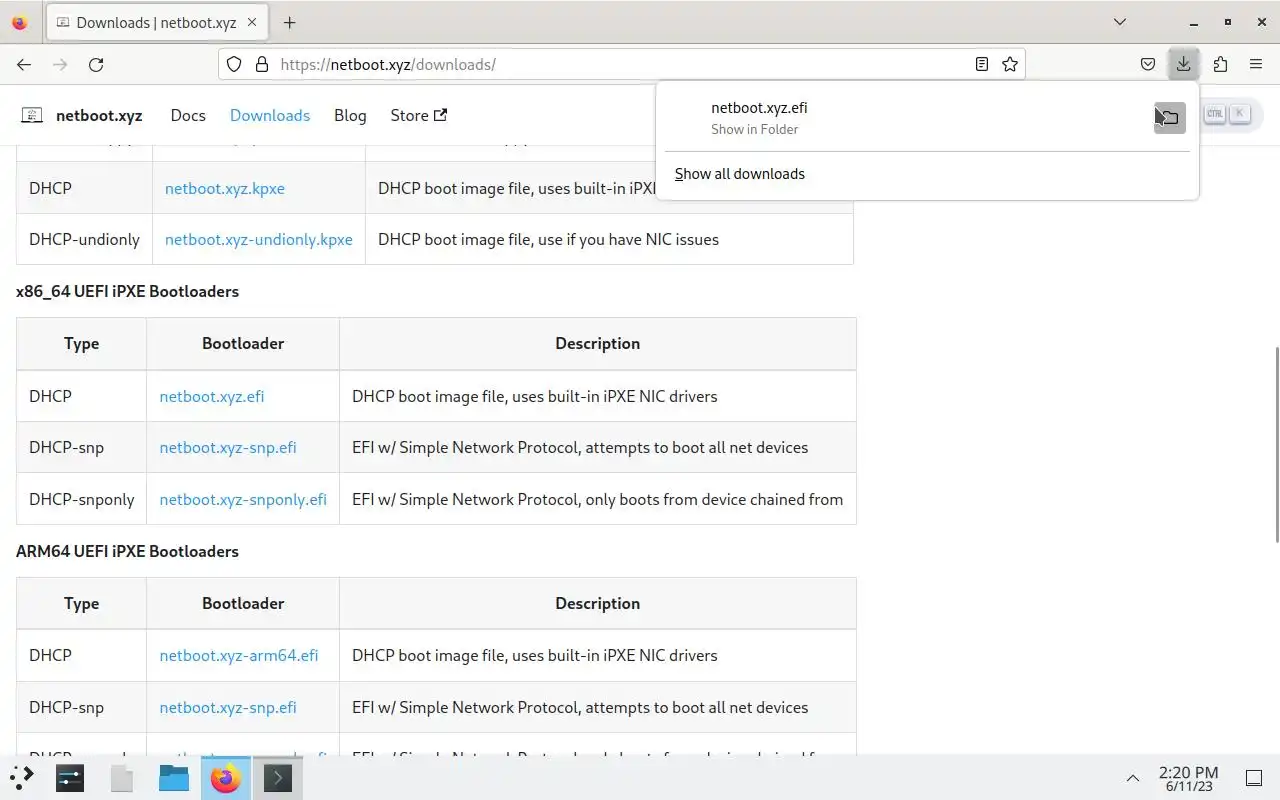Toggle reader view for the page
The width and height of the screenshot is (1280, 800).
tap(982, 64)
